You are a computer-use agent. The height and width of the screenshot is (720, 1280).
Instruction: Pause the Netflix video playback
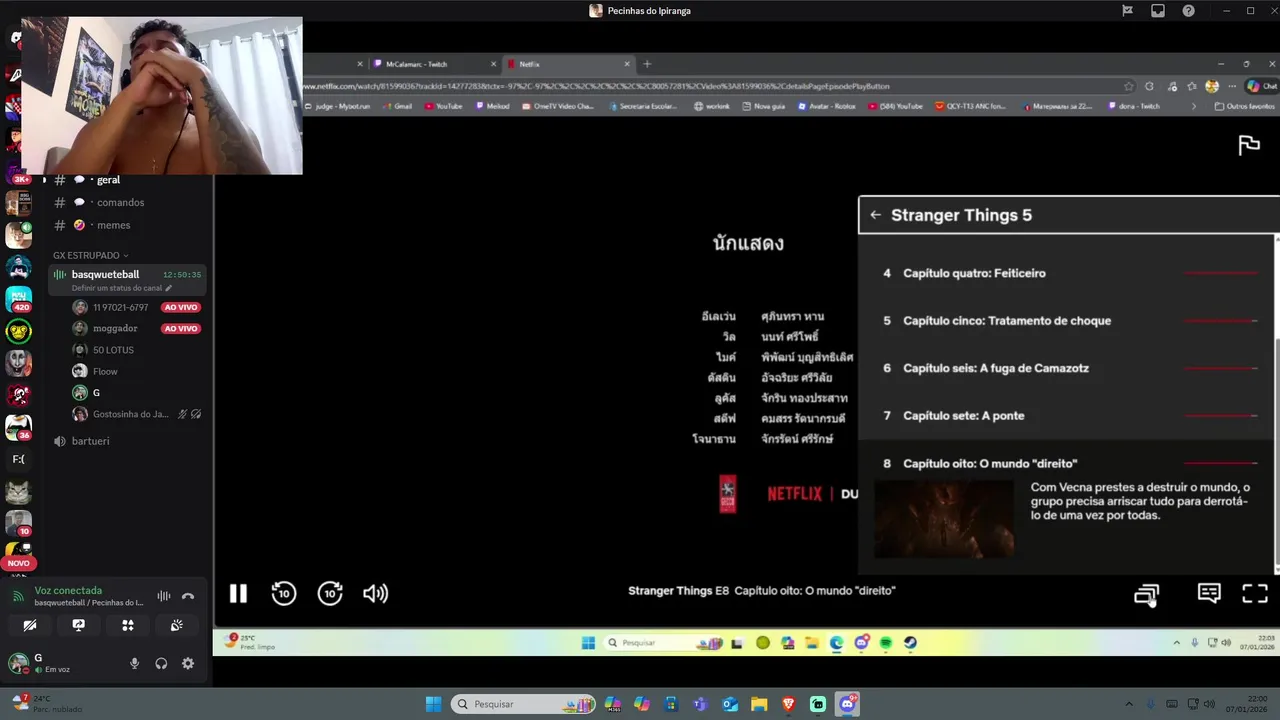238,594
